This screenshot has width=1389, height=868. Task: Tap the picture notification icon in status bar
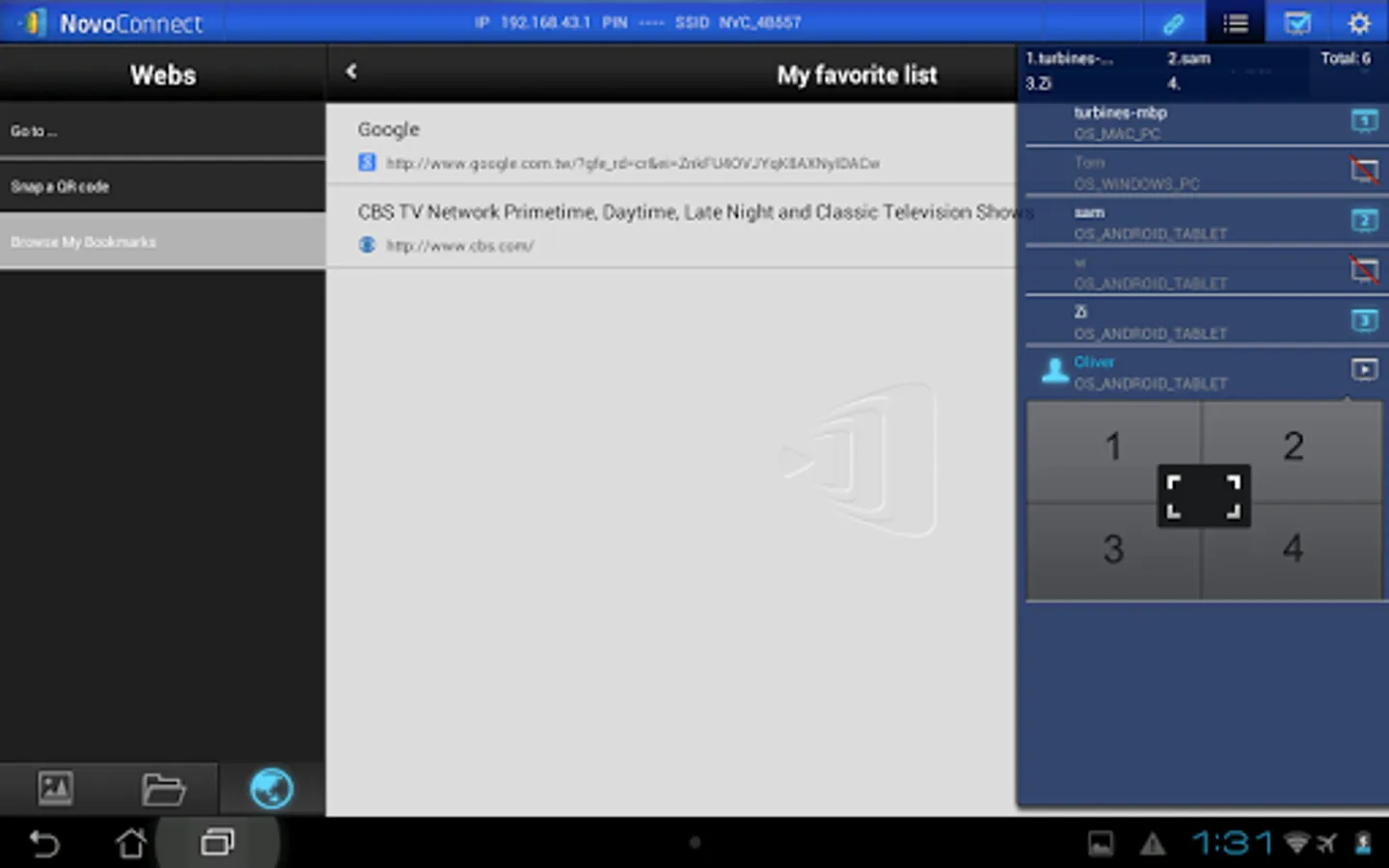click(1101, 845)
